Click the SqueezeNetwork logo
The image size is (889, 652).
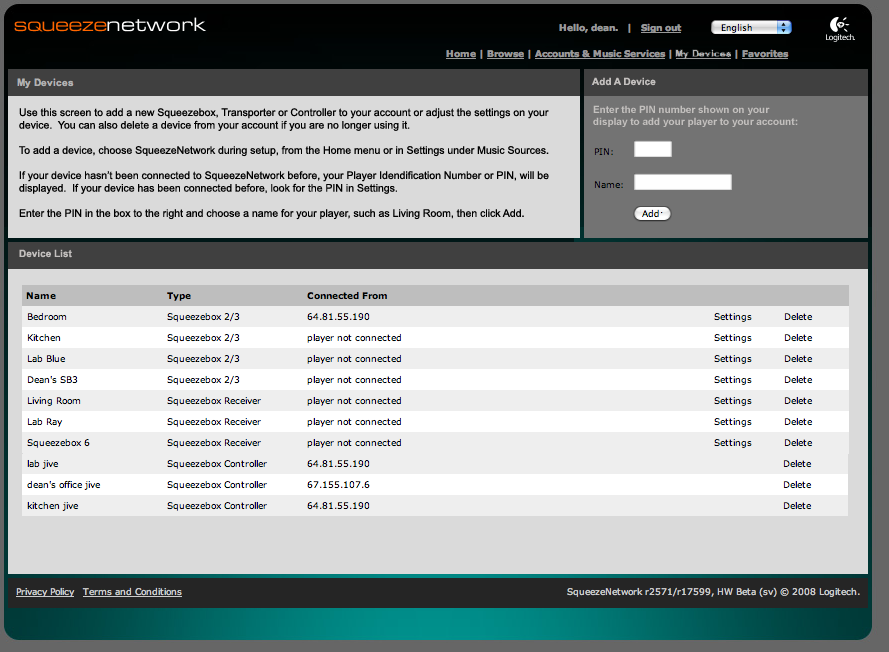coord(110,25)
